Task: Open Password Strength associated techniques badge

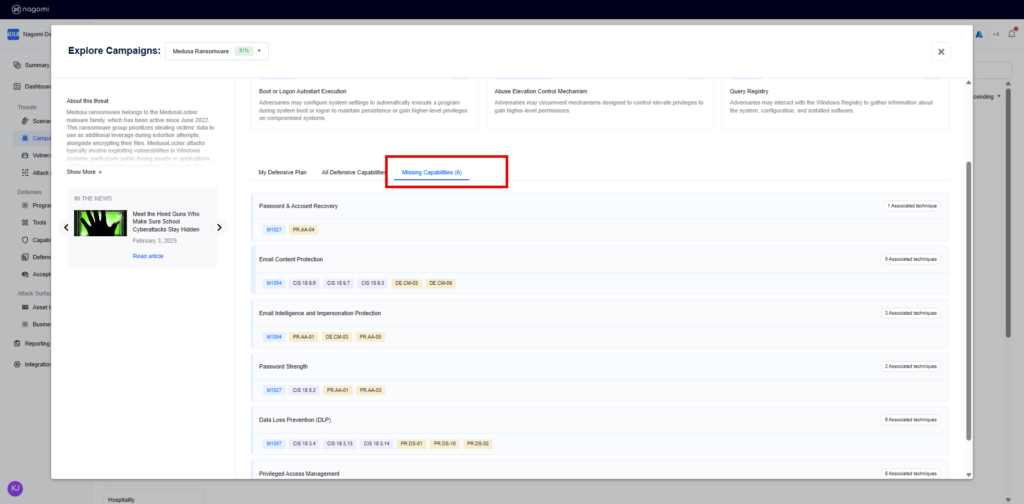Action: tap(910, 366)
